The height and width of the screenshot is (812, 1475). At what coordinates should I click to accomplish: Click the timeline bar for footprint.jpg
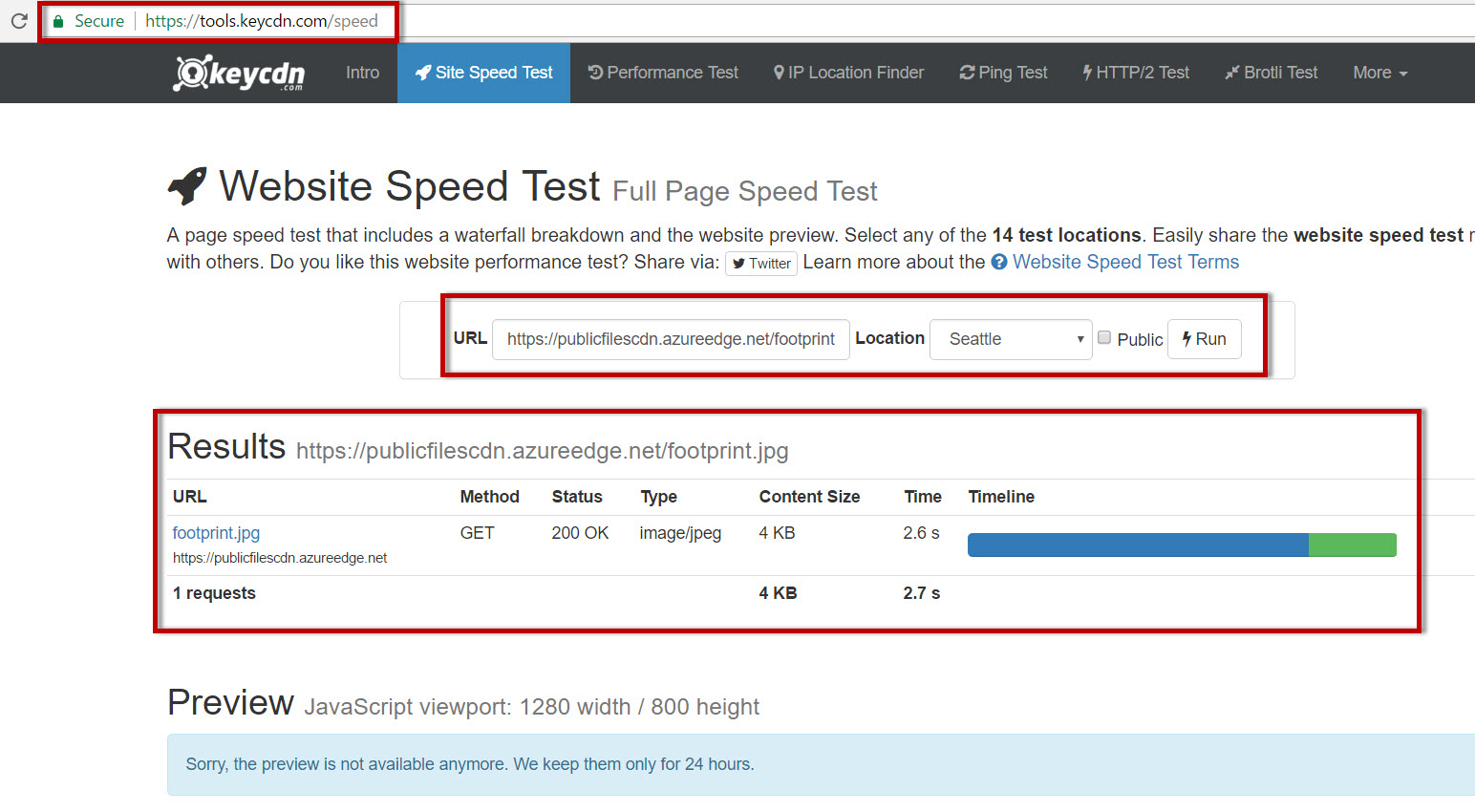(1182, 545)
